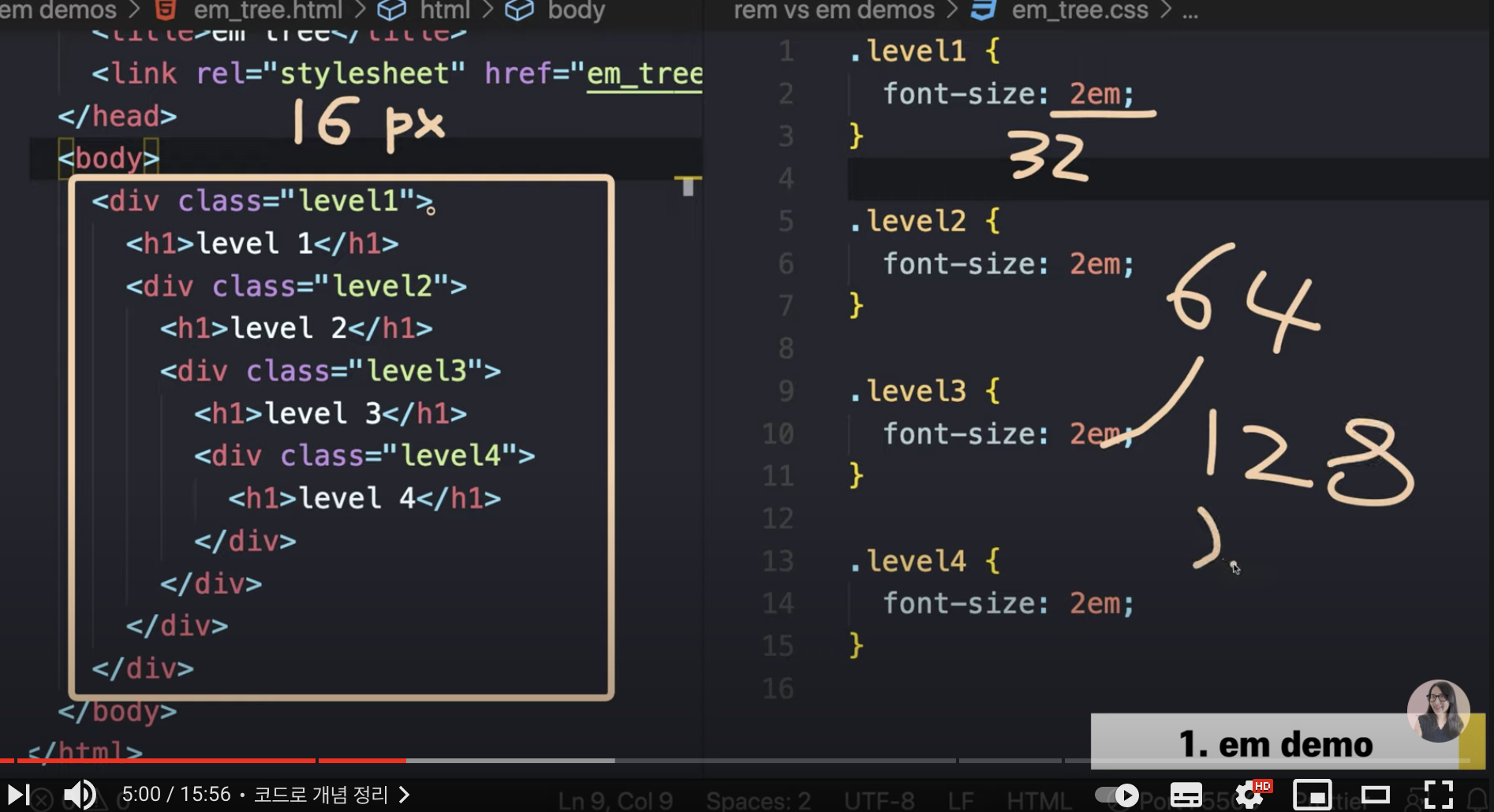Click the font-size value under .level4
This screenshot has width=1494, height=812.
(1094, 604)
